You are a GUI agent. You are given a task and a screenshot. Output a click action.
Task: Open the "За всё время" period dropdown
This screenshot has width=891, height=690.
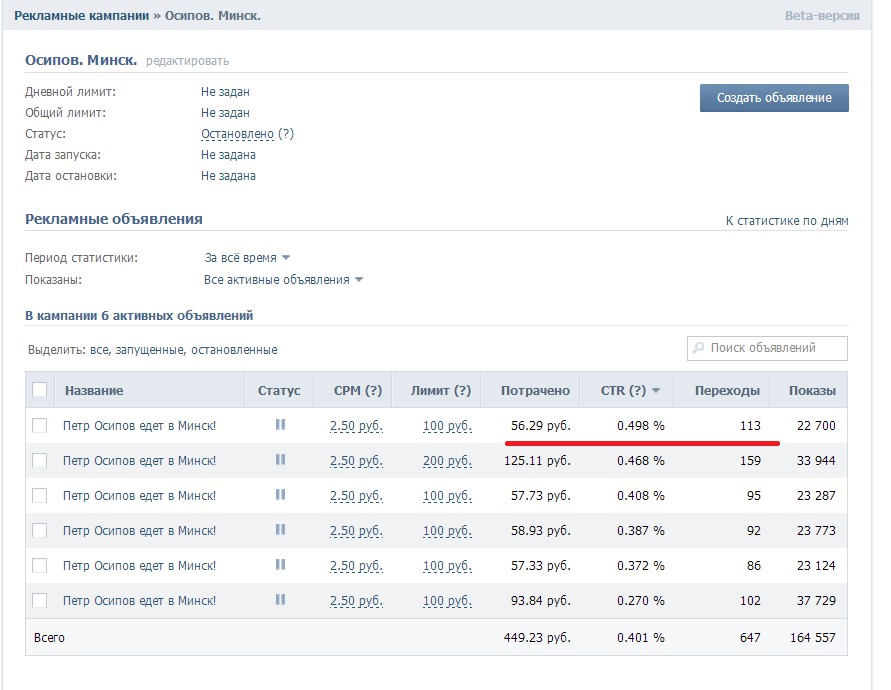point(247,258)
